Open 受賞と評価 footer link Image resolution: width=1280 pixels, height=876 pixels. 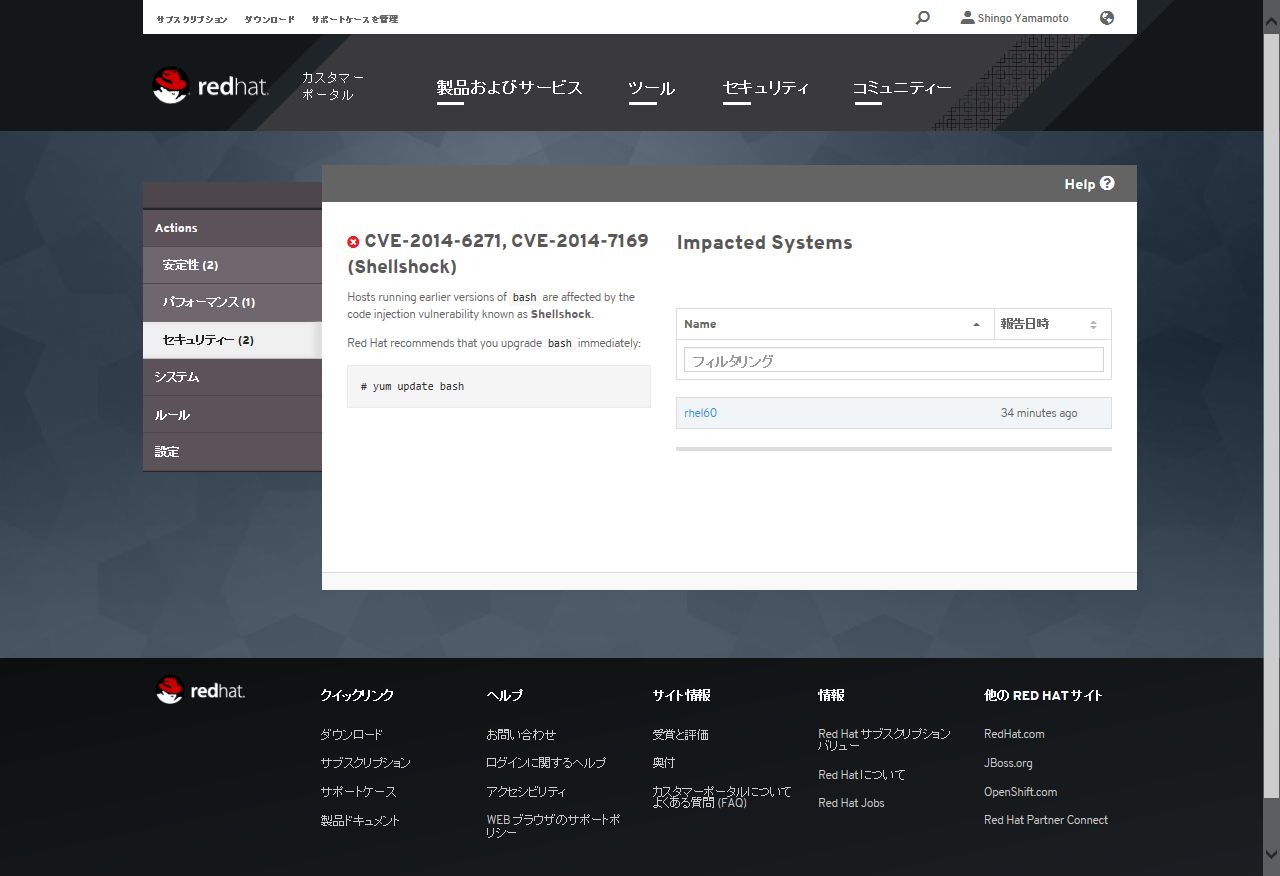pos(680,734)
